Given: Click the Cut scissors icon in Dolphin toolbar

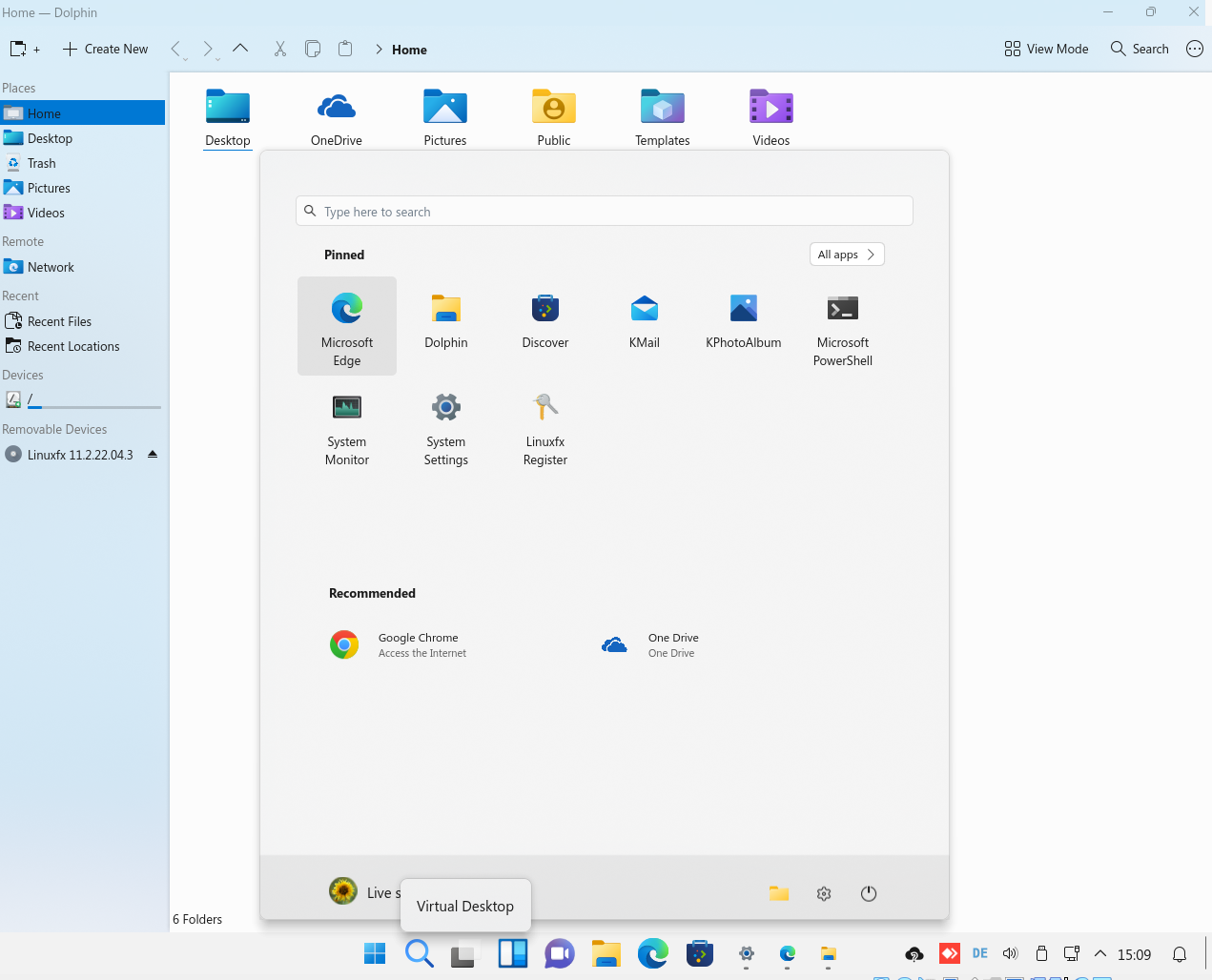Looking at the screenshot, I should pyautogui.click(x=280, y=49).
